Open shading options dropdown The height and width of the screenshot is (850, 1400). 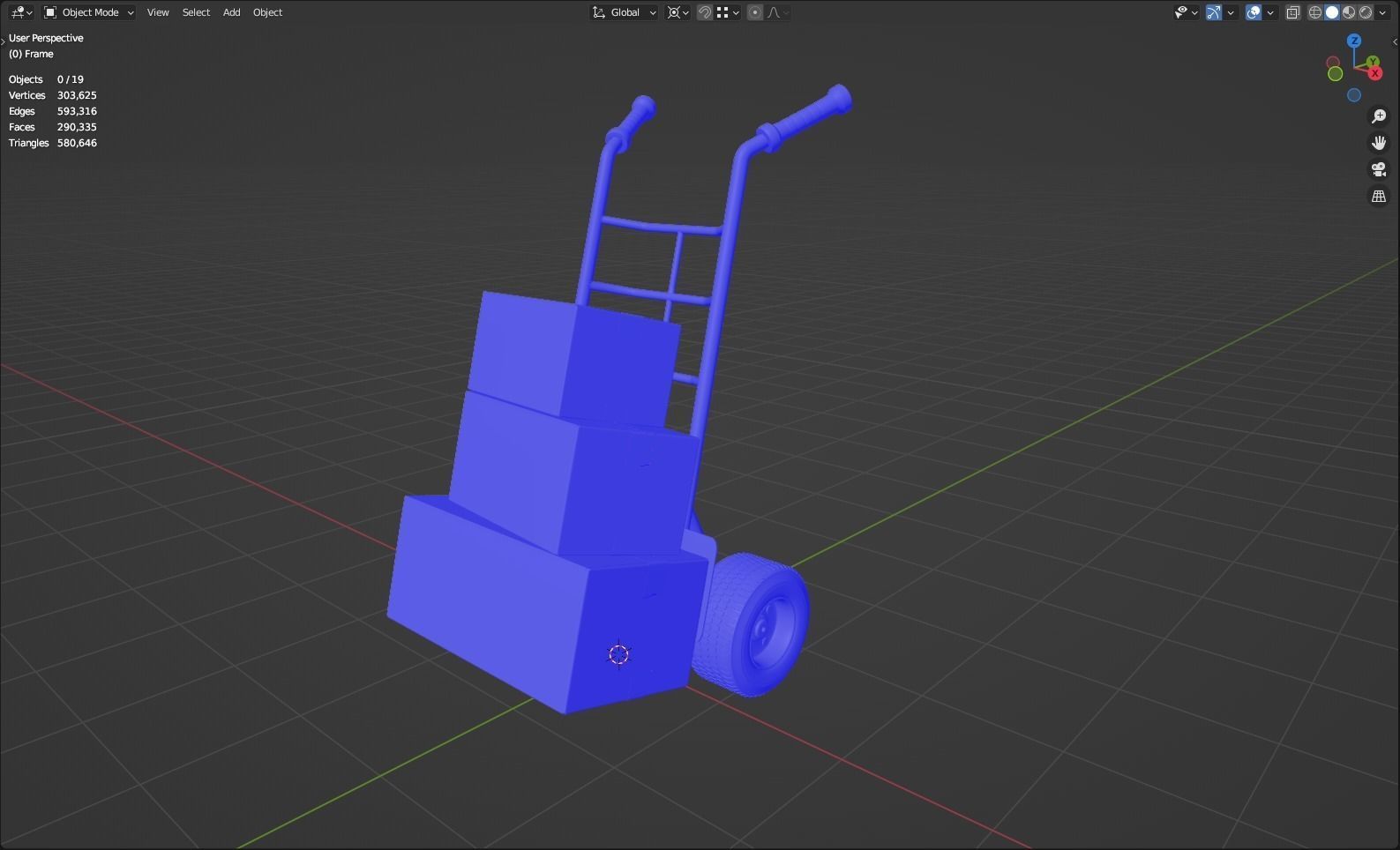pyautogui.click(x=1382, y=12)
